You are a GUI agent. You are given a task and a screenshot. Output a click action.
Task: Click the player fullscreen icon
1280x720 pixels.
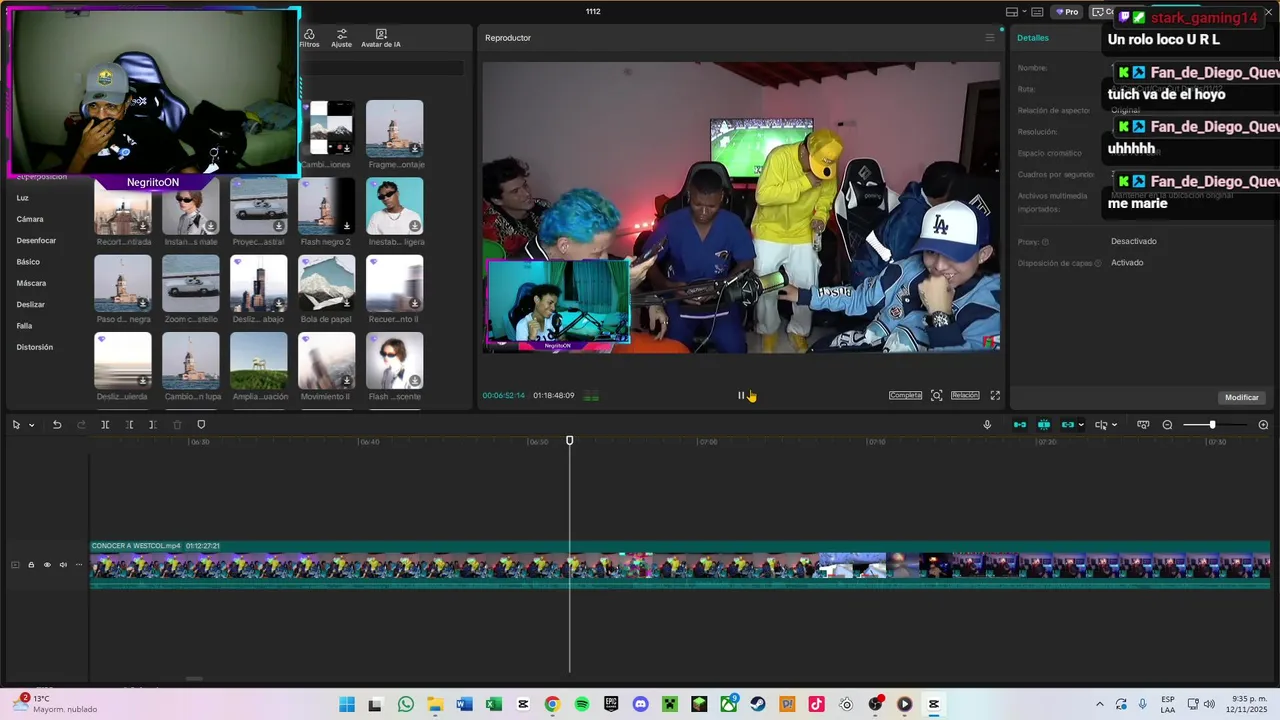tap(995, 396)
